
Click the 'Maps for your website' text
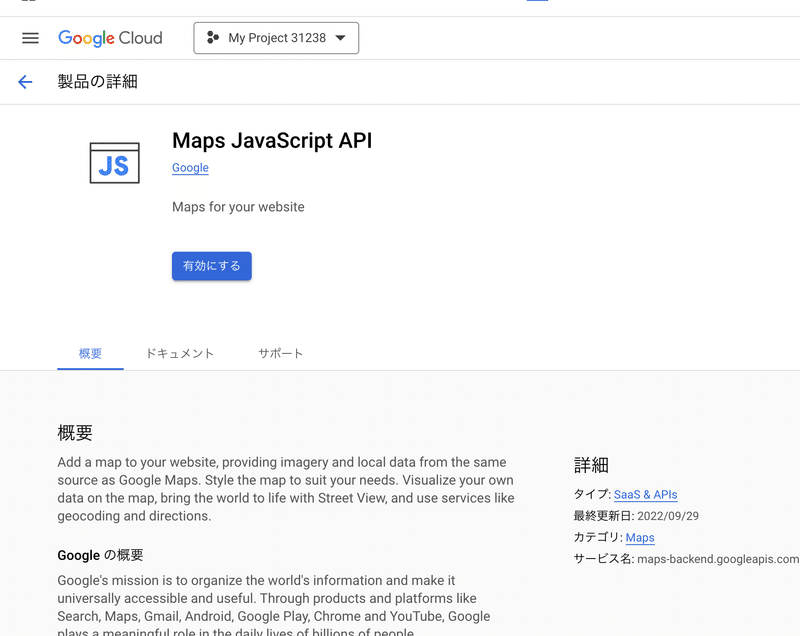(238, 207)
